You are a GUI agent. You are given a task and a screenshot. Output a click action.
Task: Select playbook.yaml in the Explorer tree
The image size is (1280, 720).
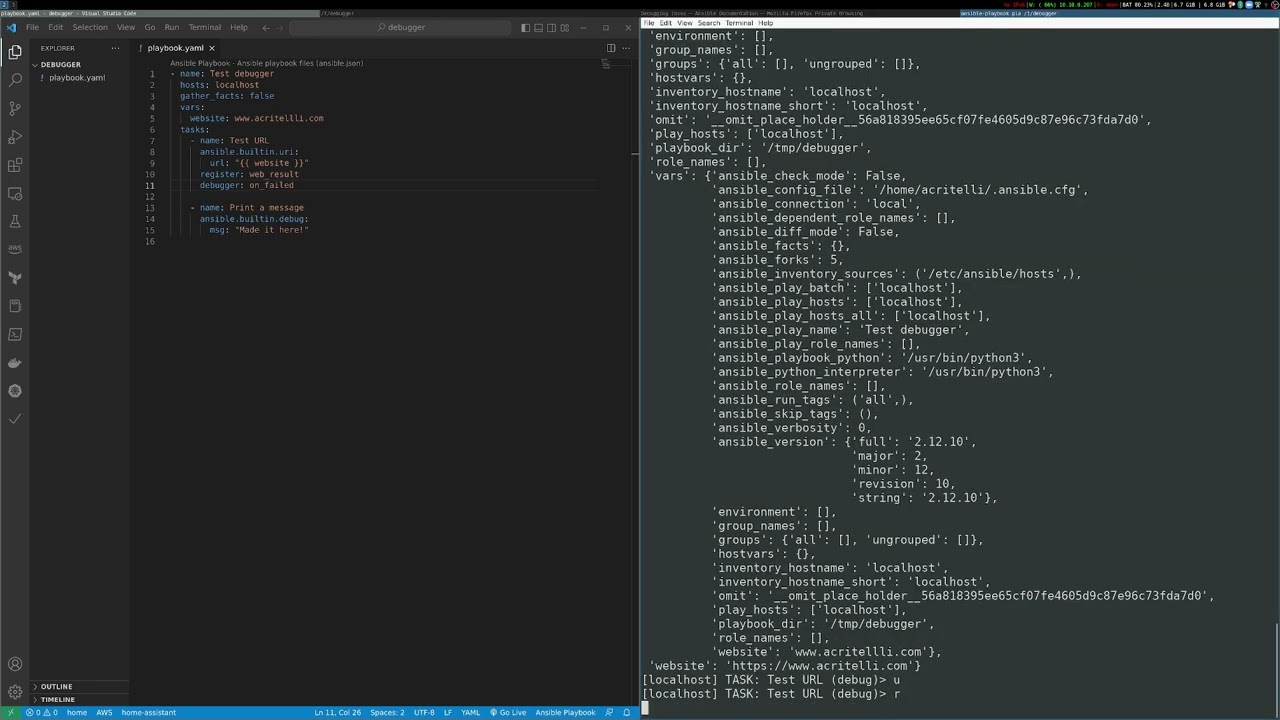(77, 78)
